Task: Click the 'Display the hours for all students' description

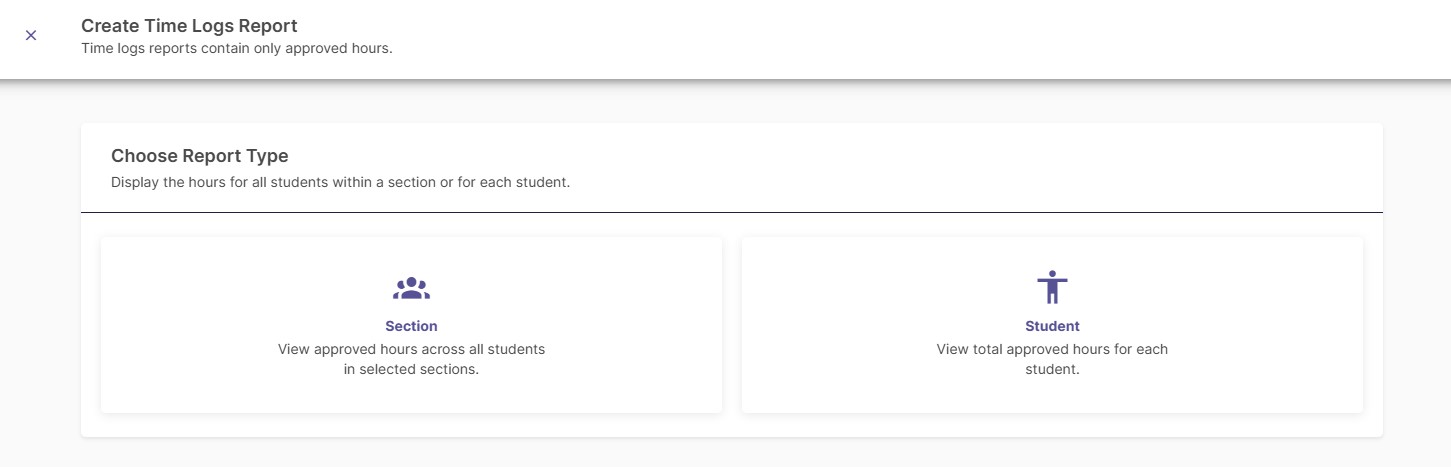Action: [x=340, y=183]
